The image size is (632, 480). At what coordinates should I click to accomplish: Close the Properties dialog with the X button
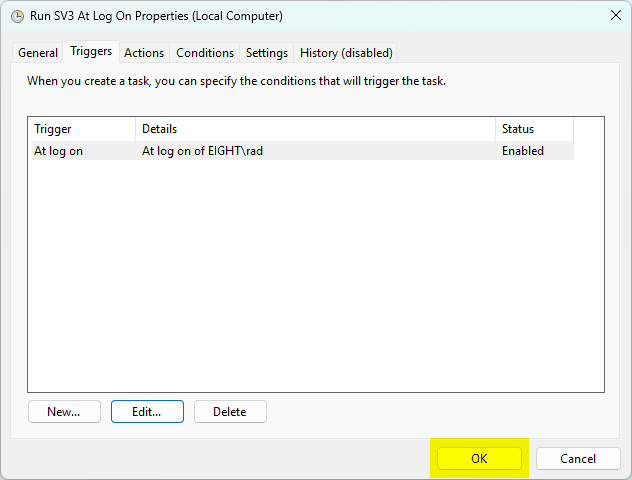coord(614,16)
